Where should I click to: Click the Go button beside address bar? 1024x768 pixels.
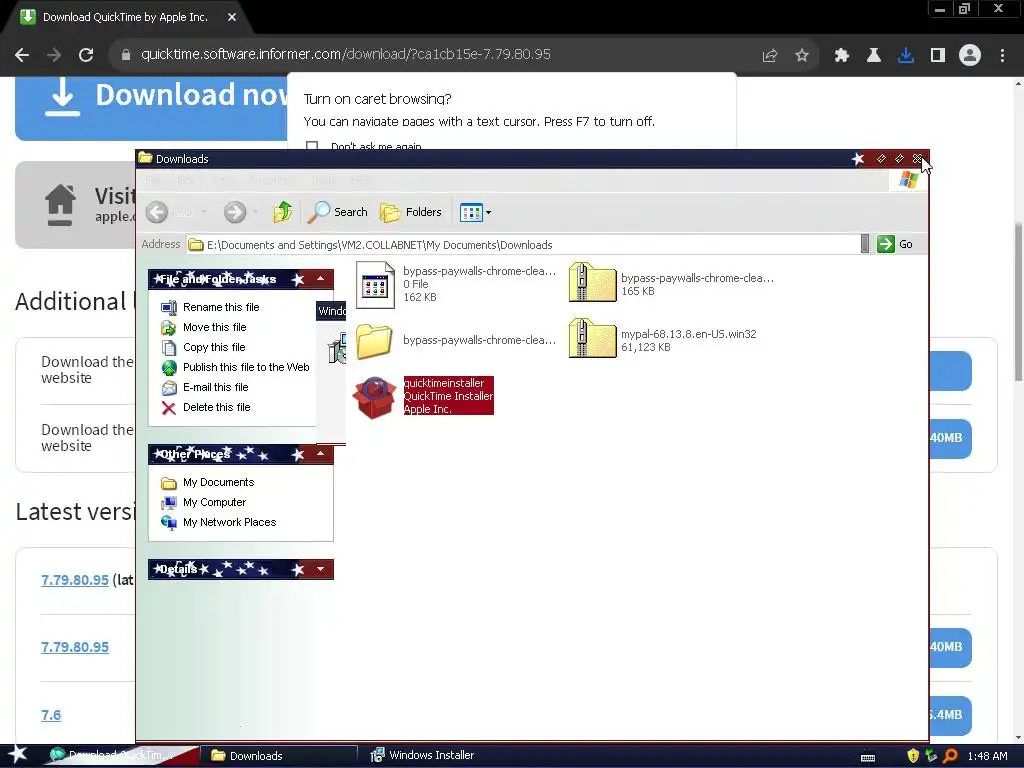[x=895, y=244]
